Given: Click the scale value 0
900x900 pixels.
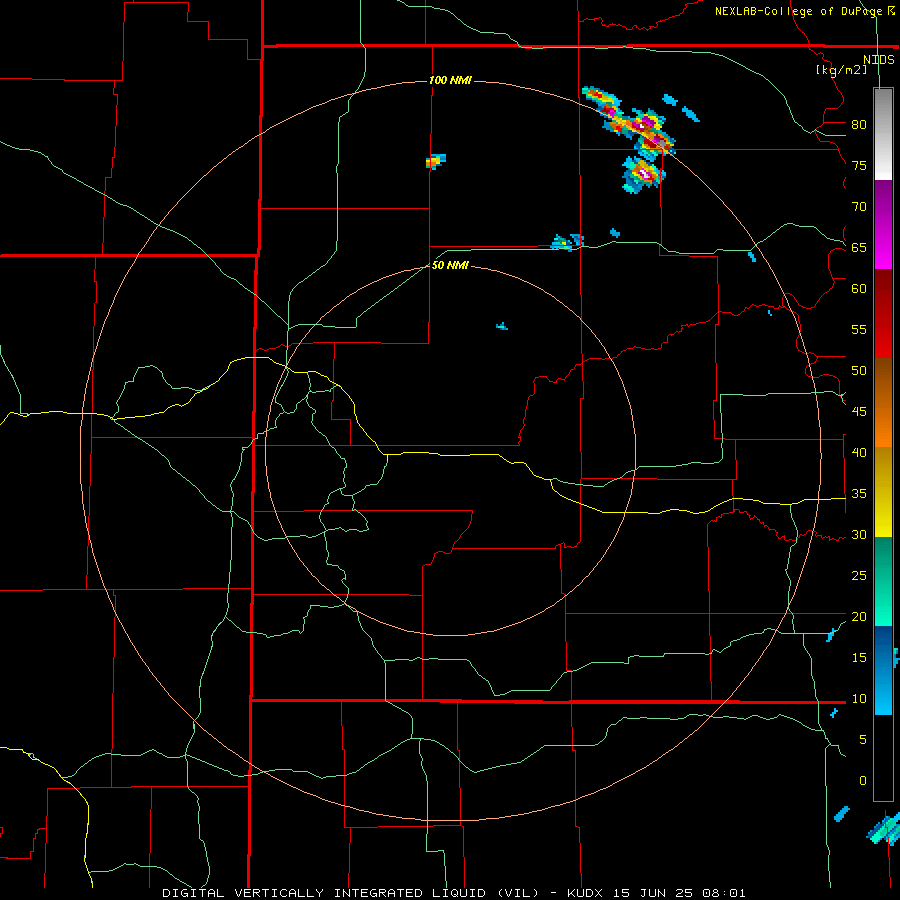Looking at the screenshot, I should pyautogui.click(x=863, y=781).
